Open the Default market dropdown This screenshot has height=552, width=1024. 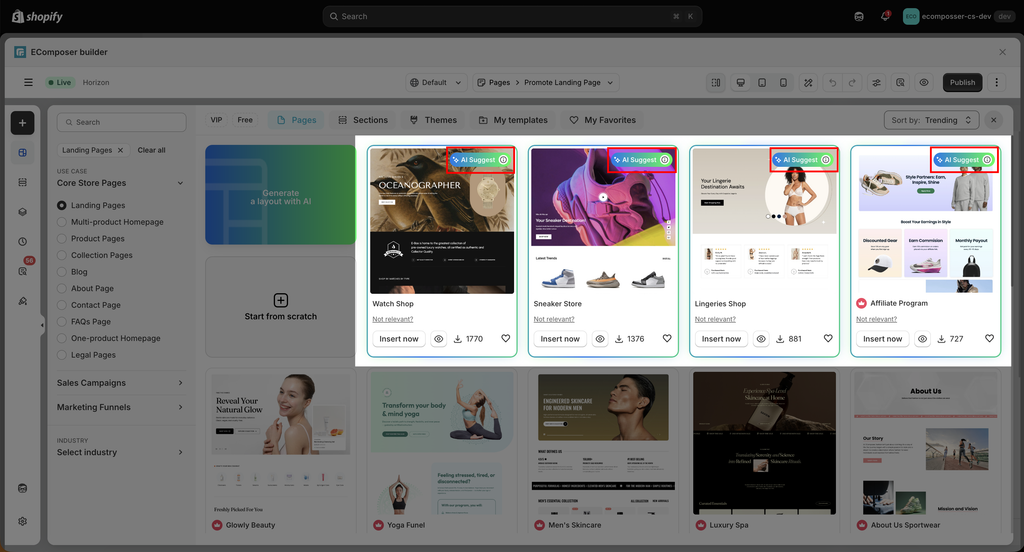point(436,83)
